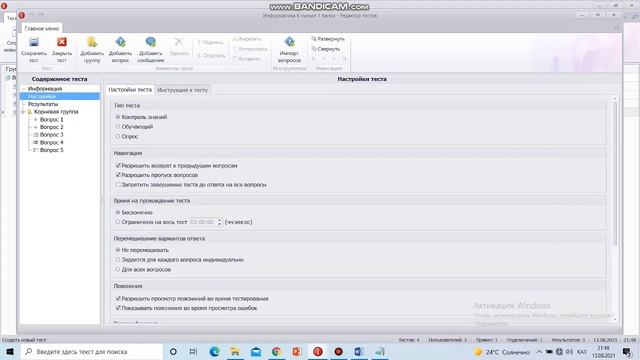Select Корневая группа in the tree

coord(56,111)
